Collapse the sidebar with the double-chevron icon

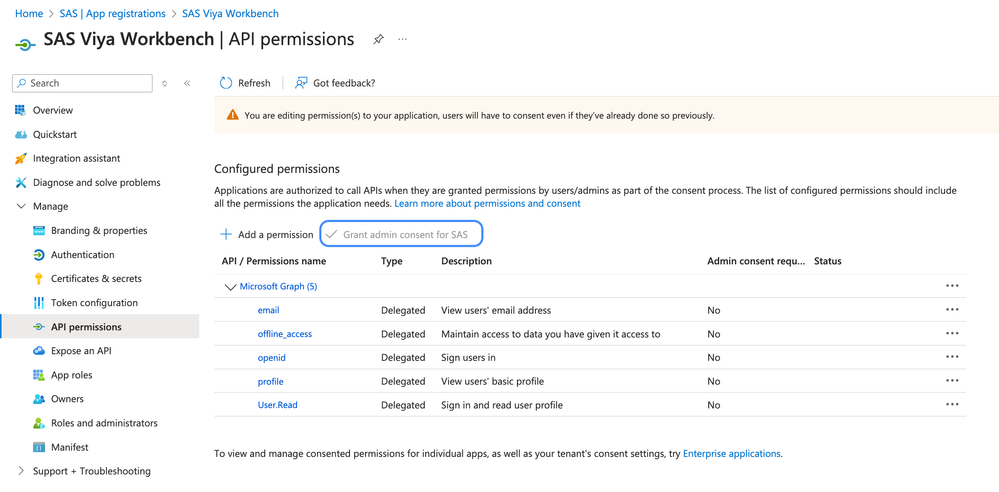(187, 83)
